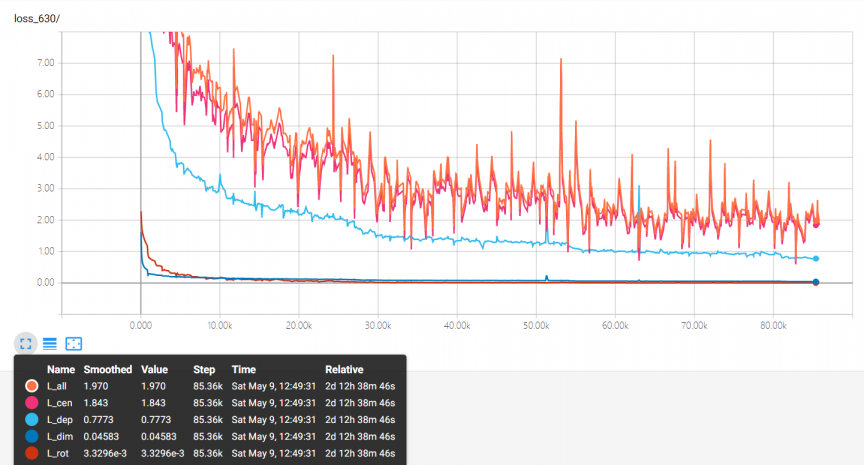
Task: Click the Smoothed column header
Action: pyautogui.click(x=107, y=370)
